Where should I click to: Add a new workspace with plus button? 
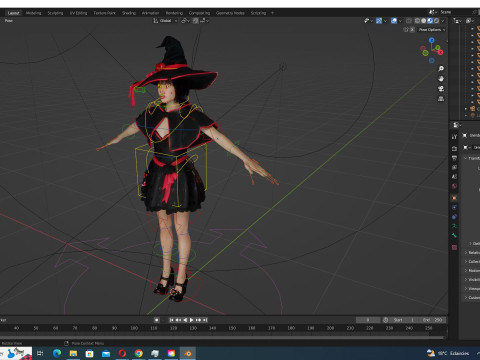(x=272, y=13)
